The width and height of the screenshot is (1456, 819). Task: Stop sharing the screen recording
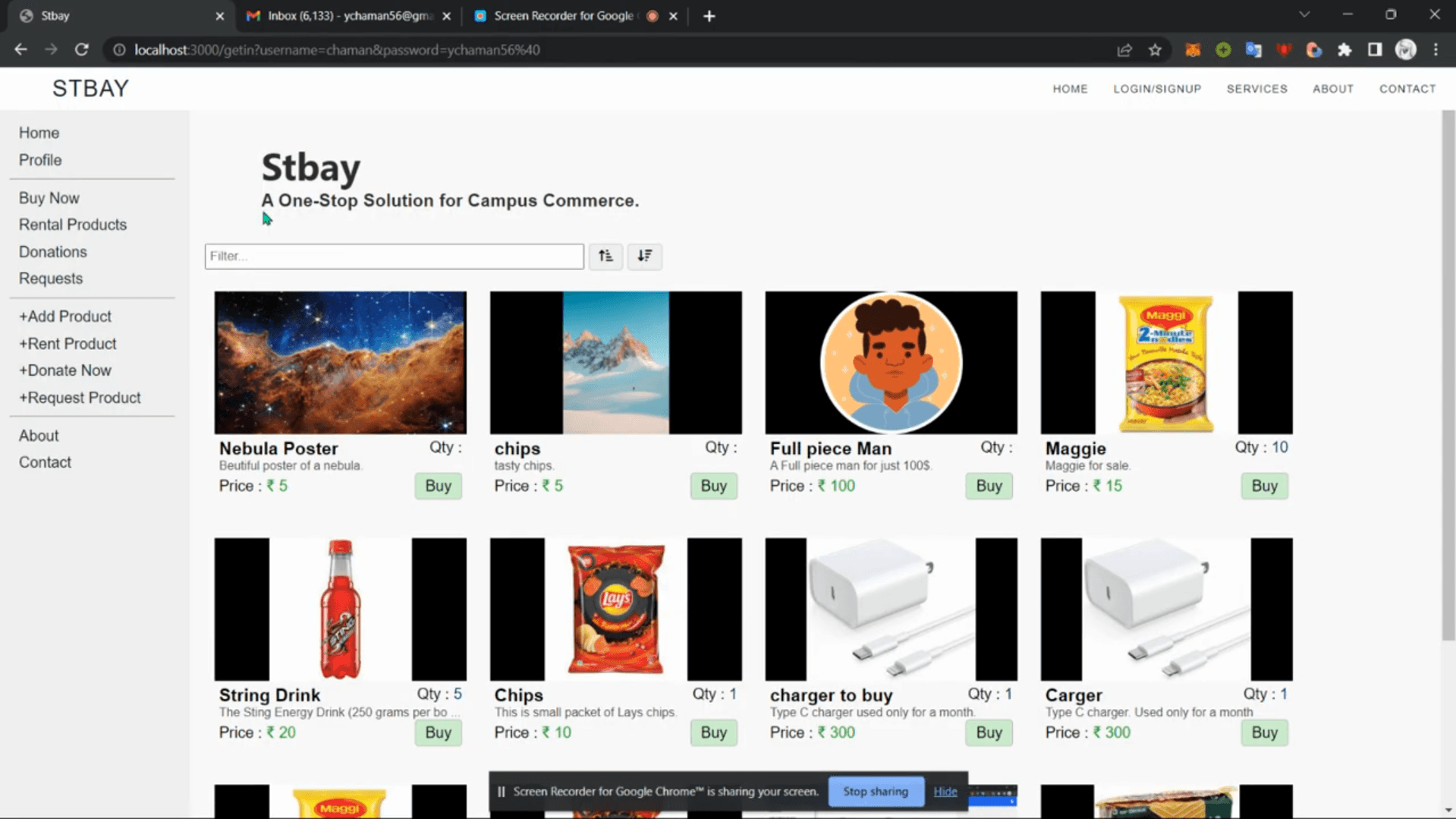click(x=876, y=792)
